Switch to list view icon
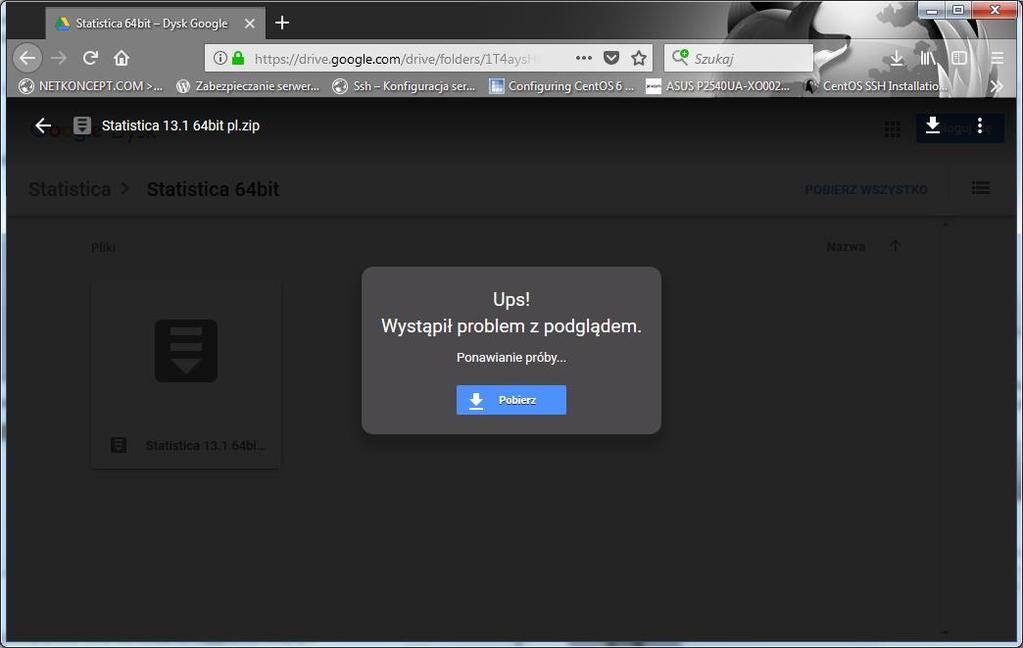 981,188
